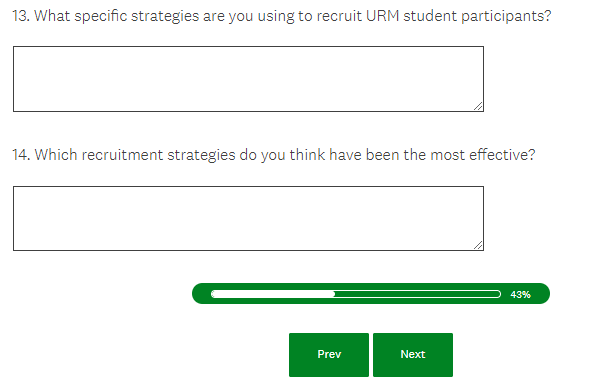Click the 43% progress label
613x390 pixels.
(x=520, y=294)
